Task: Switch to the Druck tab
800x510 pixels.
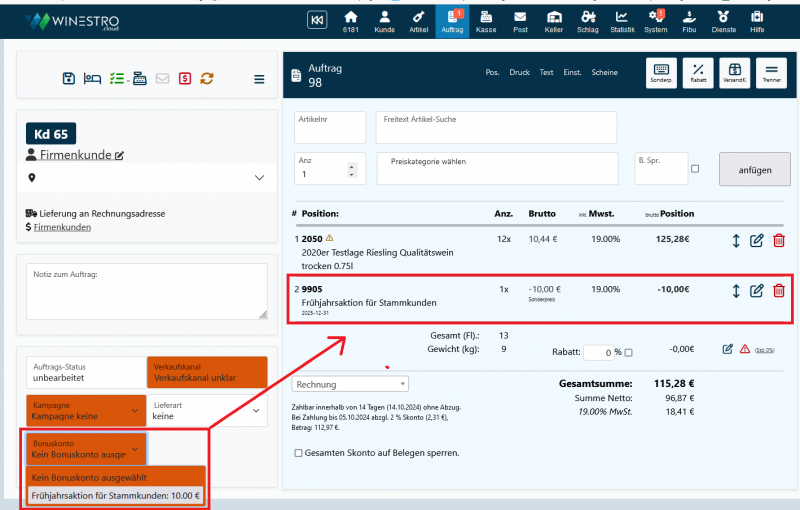Action: [x=519, y=73]
